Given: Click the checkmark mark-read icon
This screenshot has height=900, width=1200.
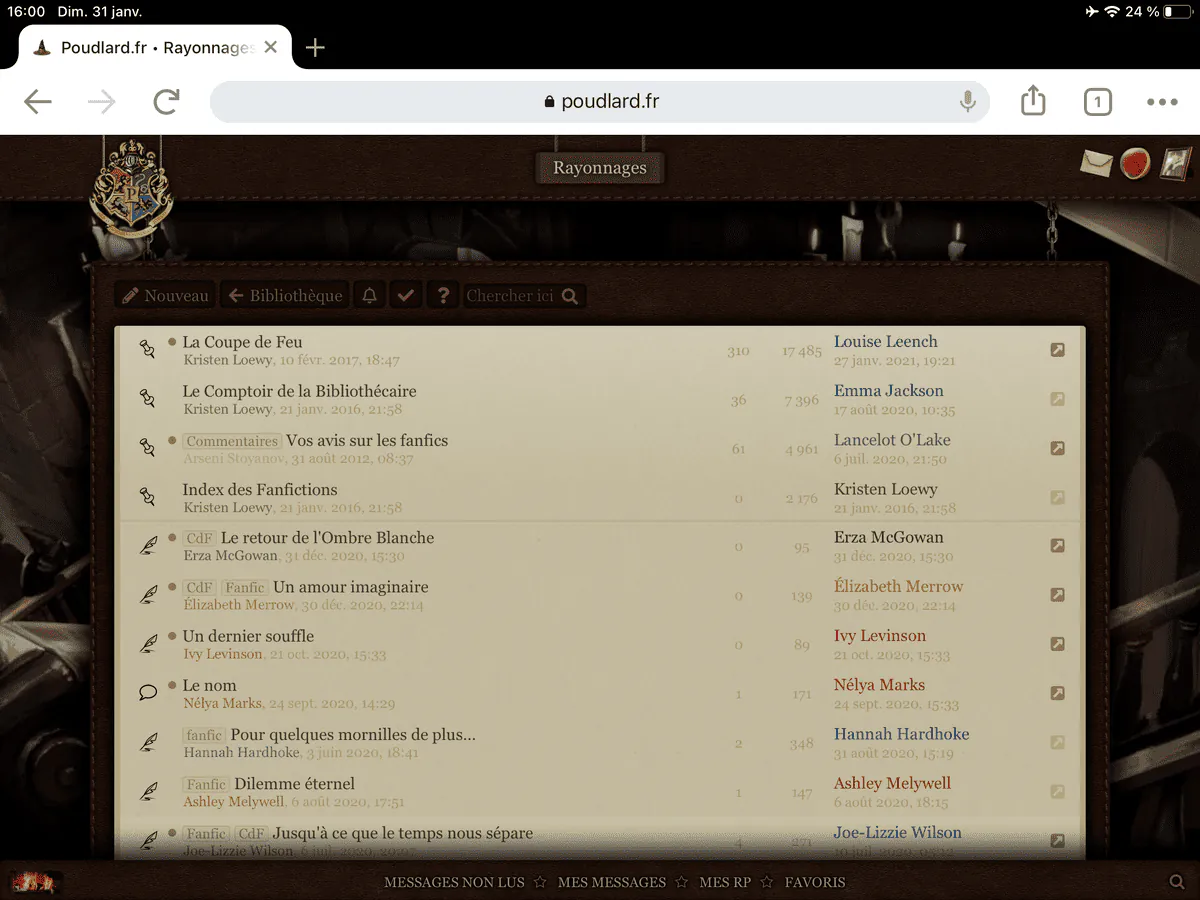Looking at the screenshot, I should pos(405,295).
